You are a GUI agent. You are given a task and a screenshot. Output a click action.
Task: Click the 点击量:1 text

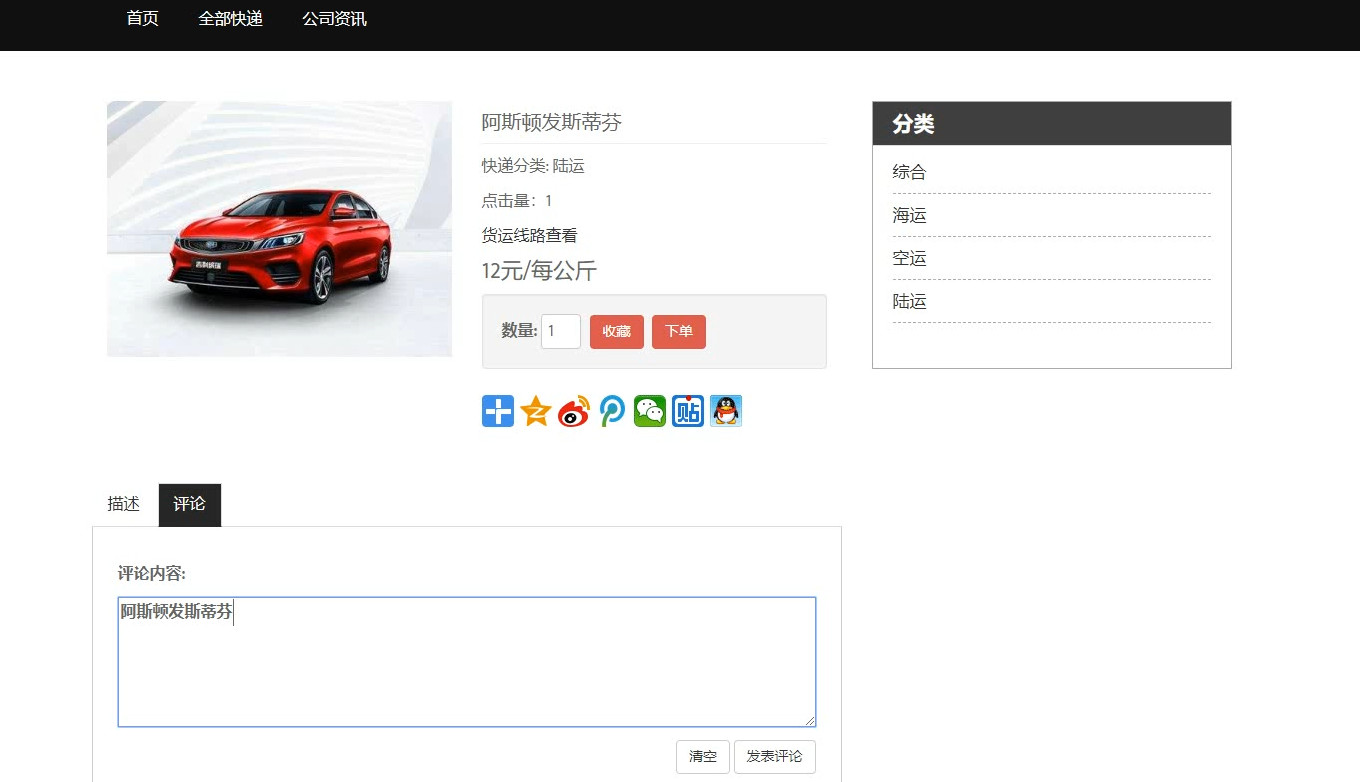(517, 201)
